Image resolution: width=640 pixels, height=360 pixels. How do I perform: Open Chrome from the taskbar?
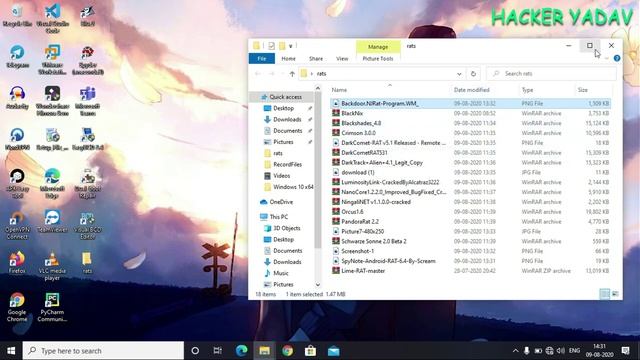(287, 351)
